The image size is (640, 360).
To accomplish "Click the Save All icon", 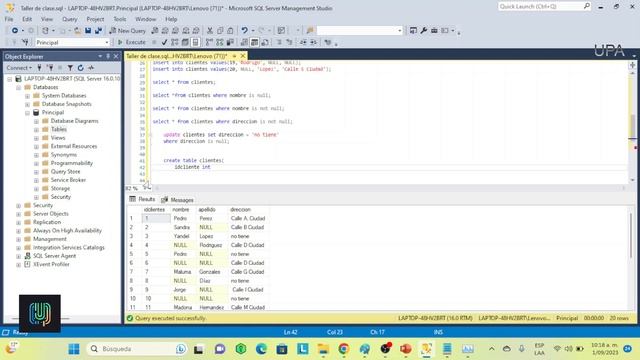I will [x=98, y=31].
